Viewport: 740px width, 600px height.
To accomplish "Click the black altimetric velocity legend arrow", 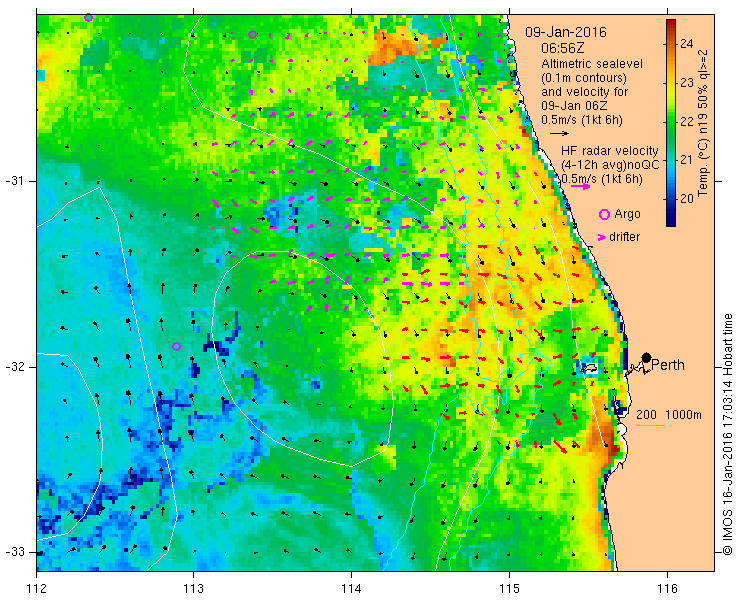I will click(x=560, y=133).
